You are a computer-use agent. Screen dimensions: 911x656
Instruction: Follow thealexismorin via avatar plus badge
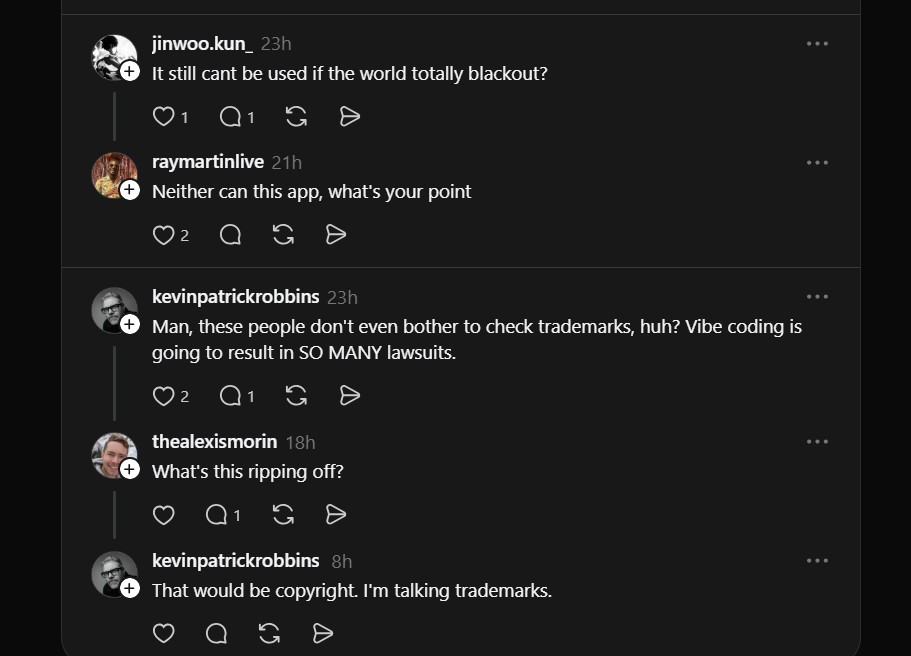coord(130,470)
